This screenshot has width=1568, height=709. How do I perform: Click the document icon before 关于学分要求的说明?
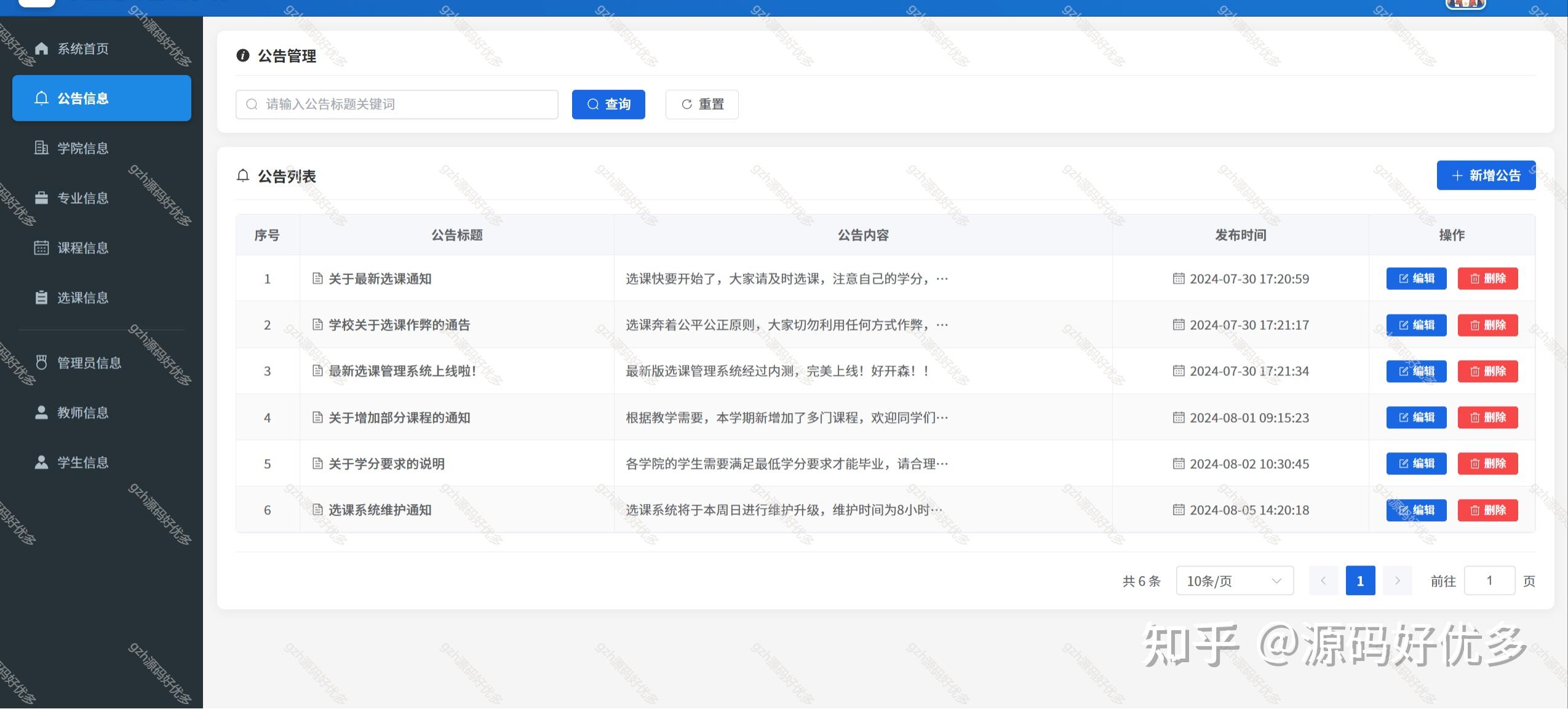click(317, 463)
